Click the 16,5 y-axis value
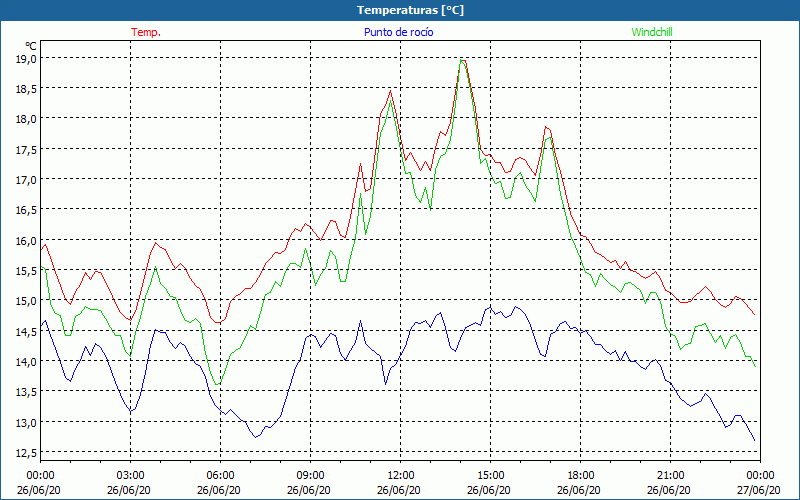The image size is (800, 500). click(27, 210)
